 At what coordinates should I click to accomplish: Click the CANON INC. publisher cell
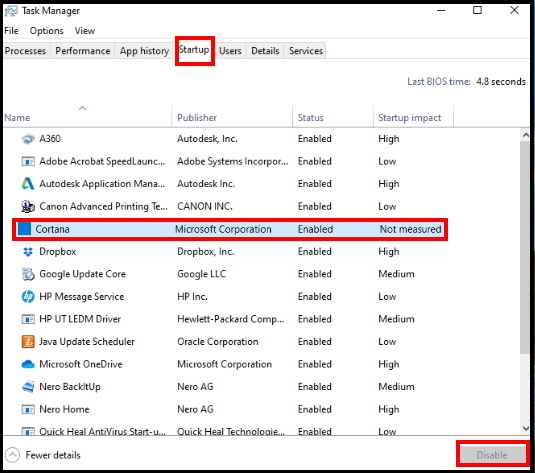[205, 206]
